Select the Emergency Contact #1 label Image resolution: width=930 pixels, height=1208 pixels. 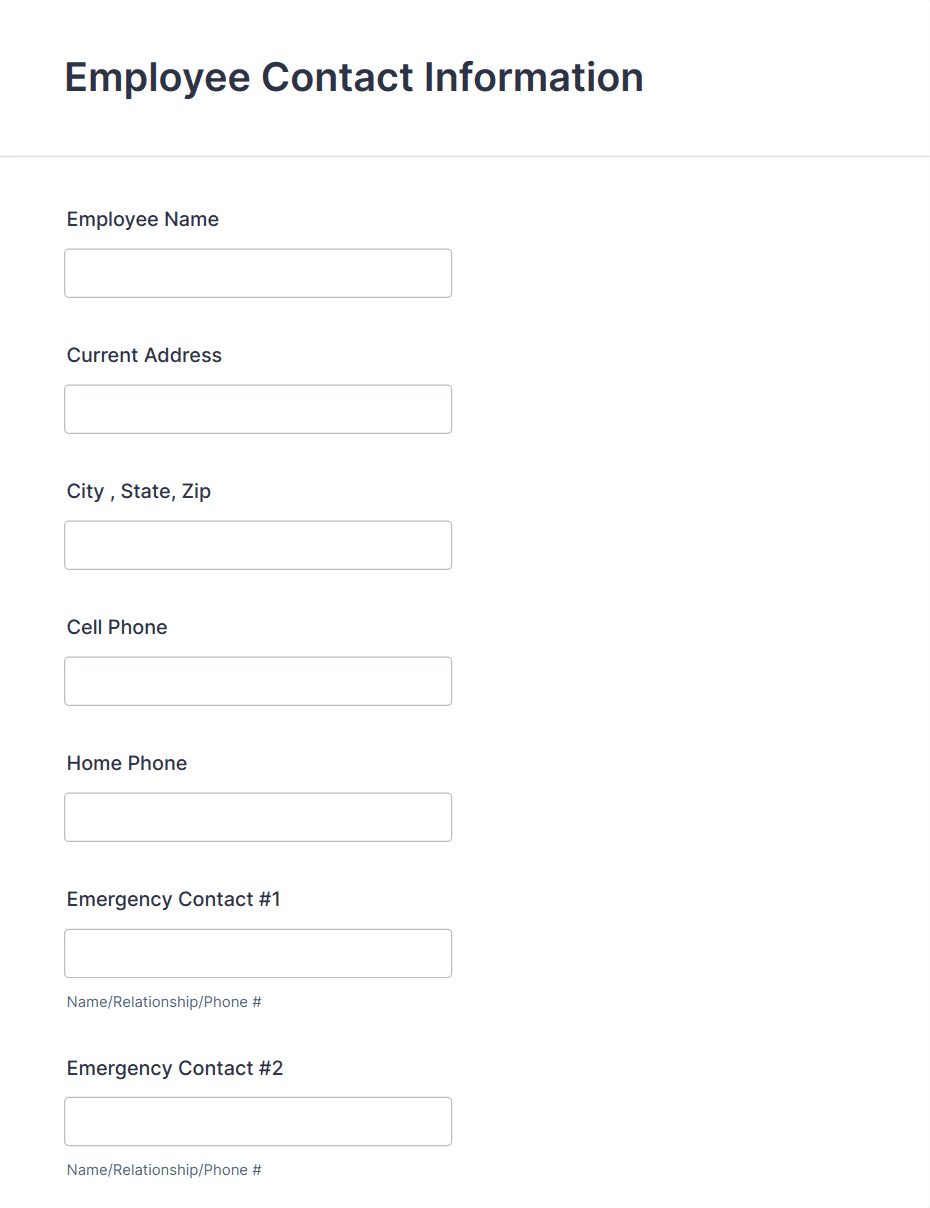coord(173,899)
